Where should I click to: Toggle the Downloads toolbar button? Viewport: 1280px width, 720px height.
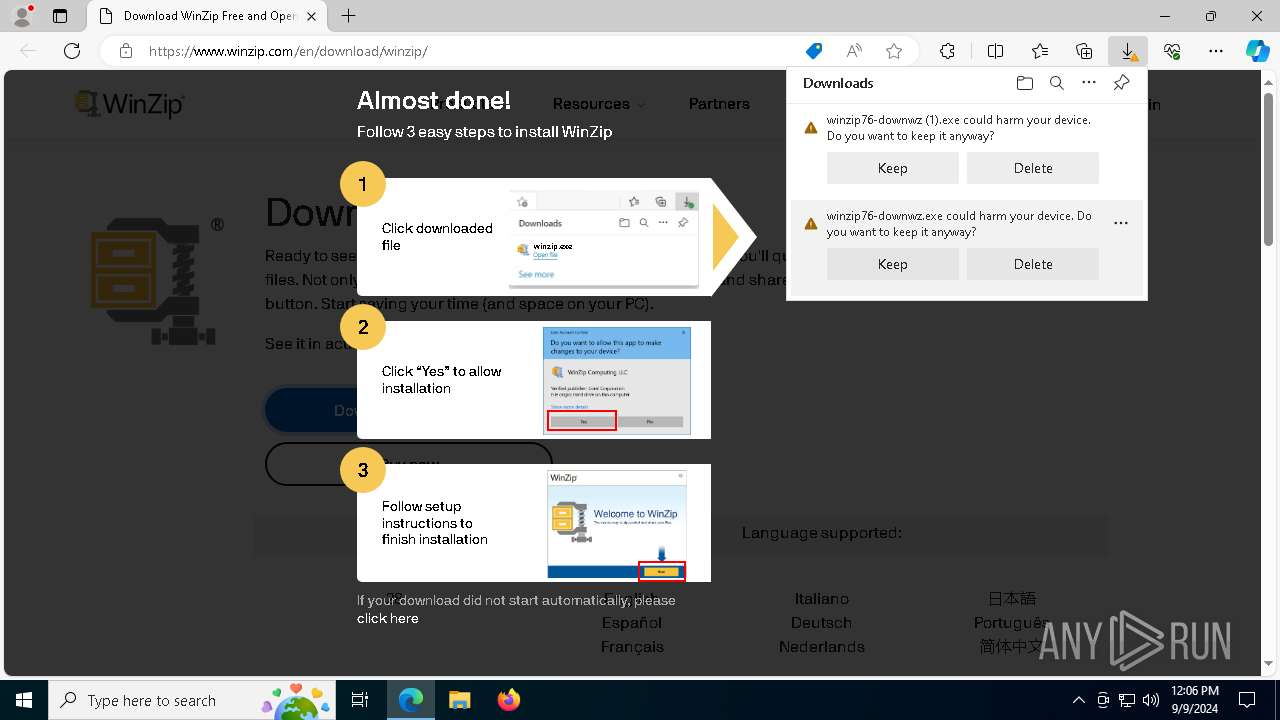(1128, 51)
